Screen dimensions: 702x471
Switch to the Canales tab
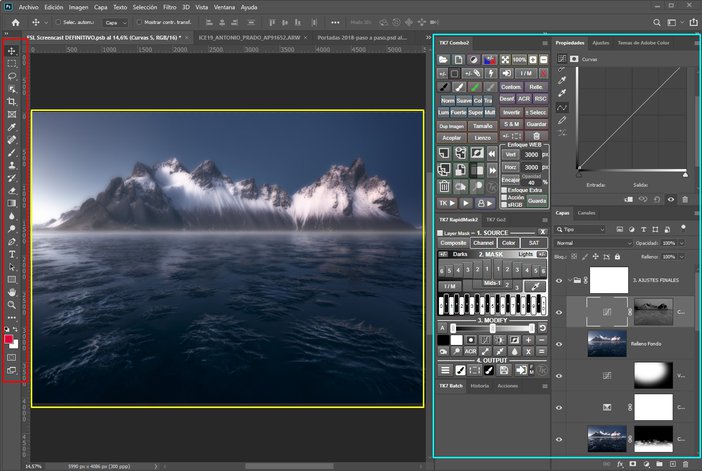click(587, 213)
